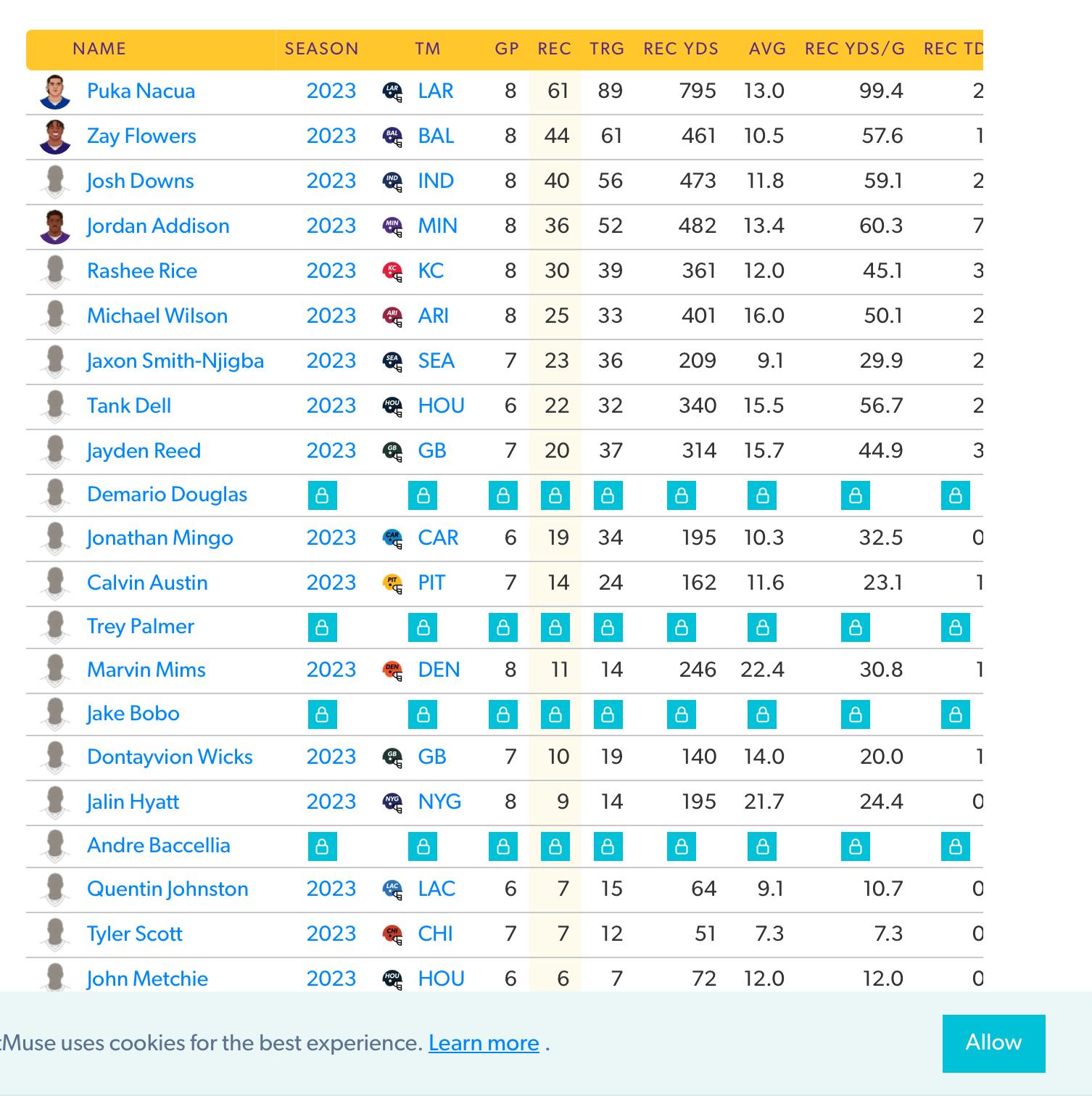
Task: Click Jordan Addison's player headshot
Action: [55, 227]
